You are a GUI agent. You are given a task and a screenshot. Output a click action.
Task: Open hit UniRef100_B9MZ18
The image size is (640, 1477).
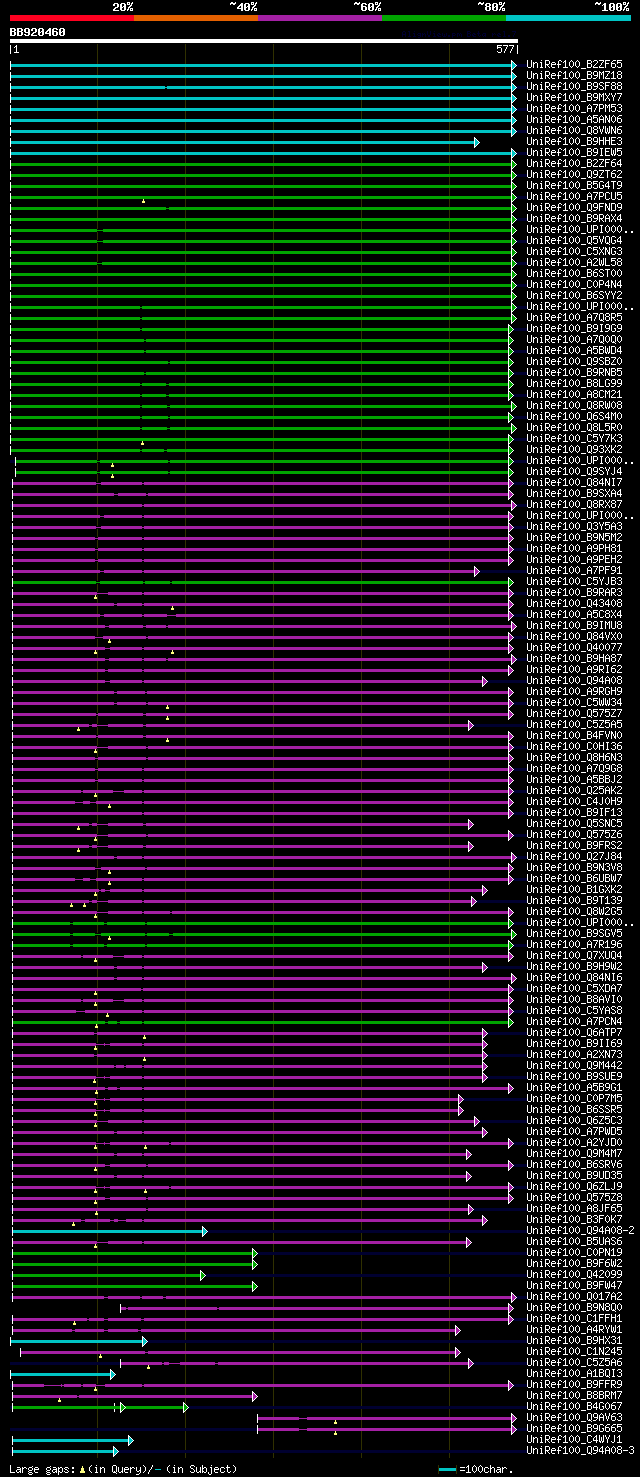point(574,76)
